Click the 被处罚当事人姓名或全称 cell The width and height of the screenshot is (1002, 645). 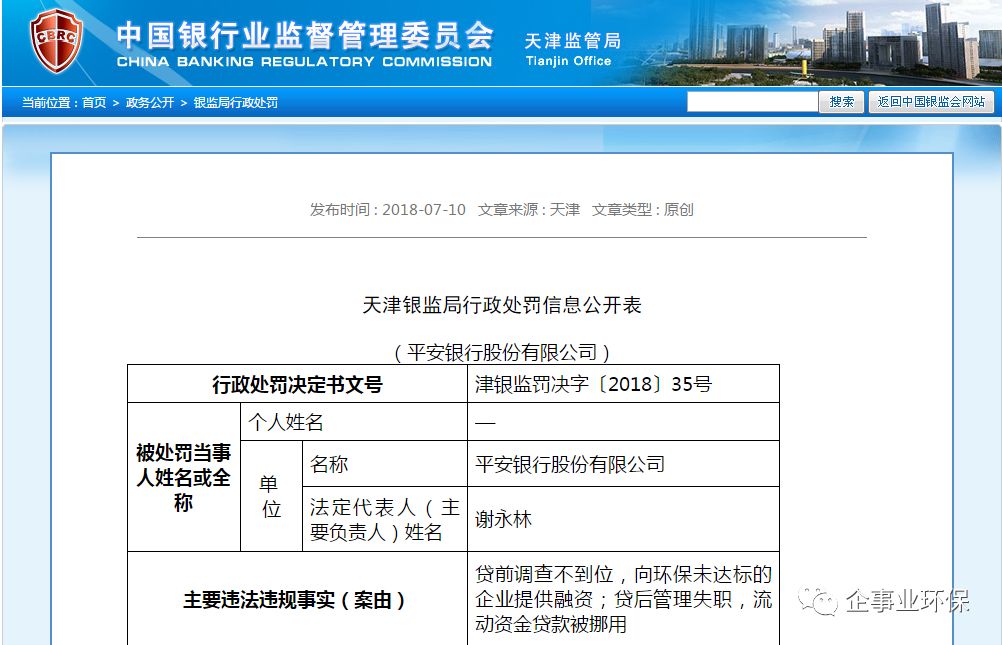click(x=184, y=477)
